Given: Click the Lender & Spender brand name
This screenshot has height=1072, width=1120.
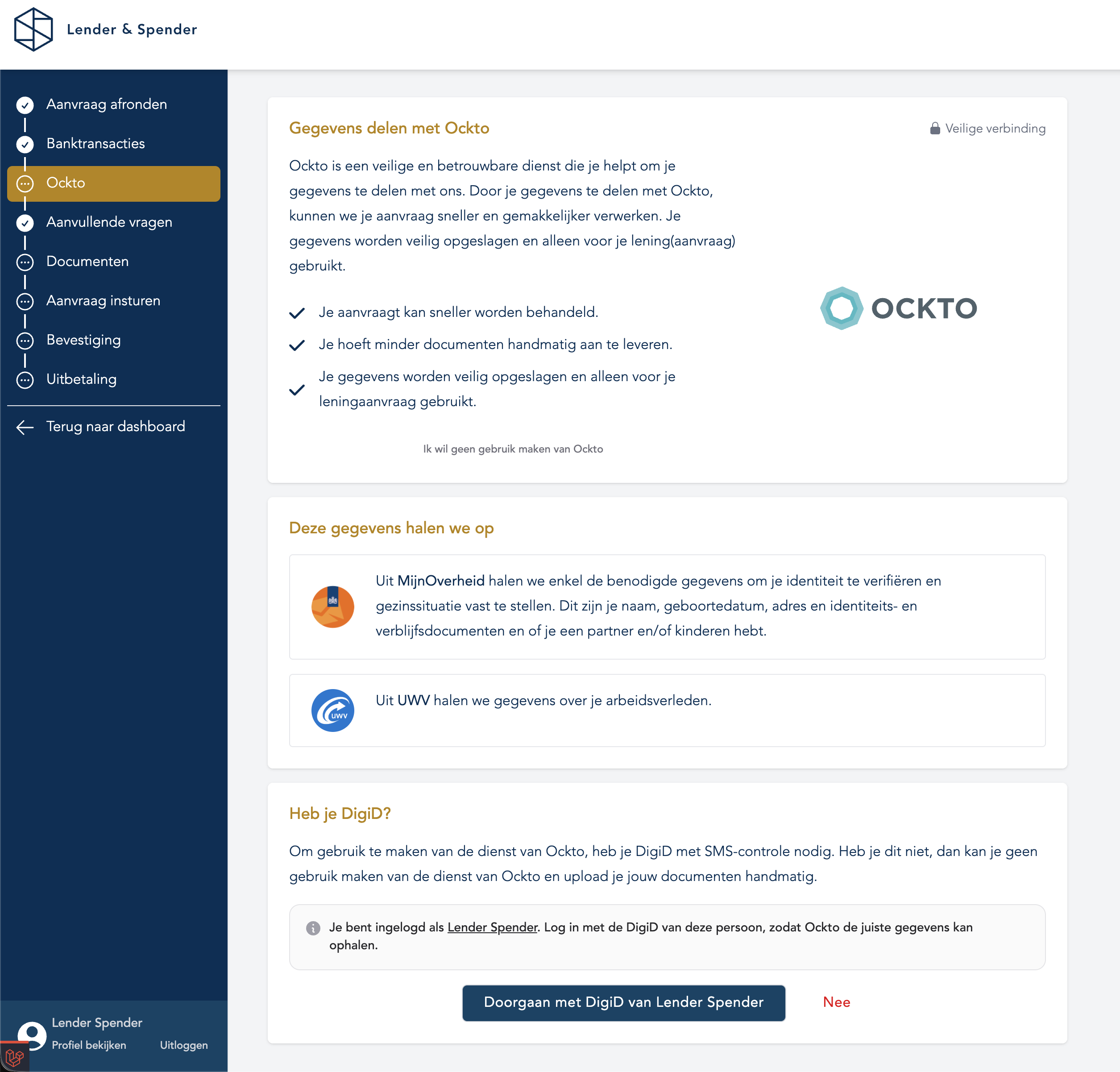Looking at the screenshot, I should pos(132,29).
